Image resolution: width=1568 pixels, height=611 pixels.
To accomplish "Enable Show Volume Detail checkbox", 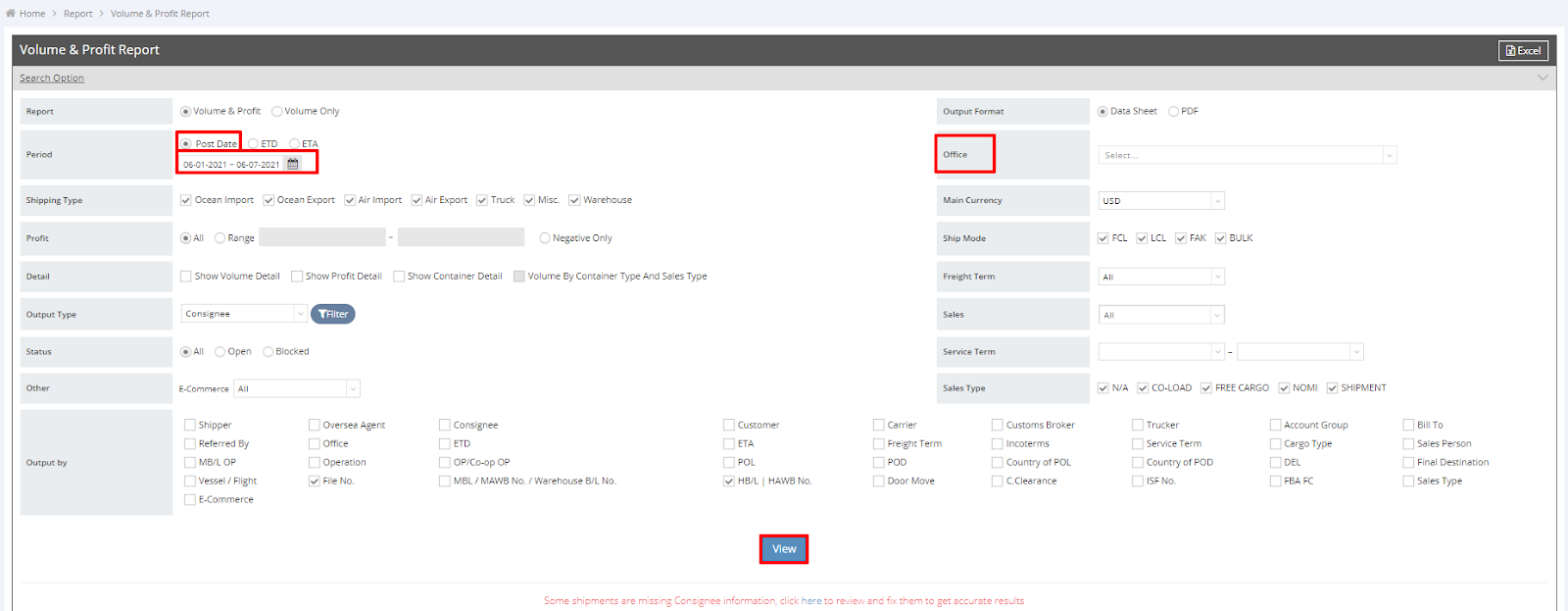I will [x=186, y=277].
